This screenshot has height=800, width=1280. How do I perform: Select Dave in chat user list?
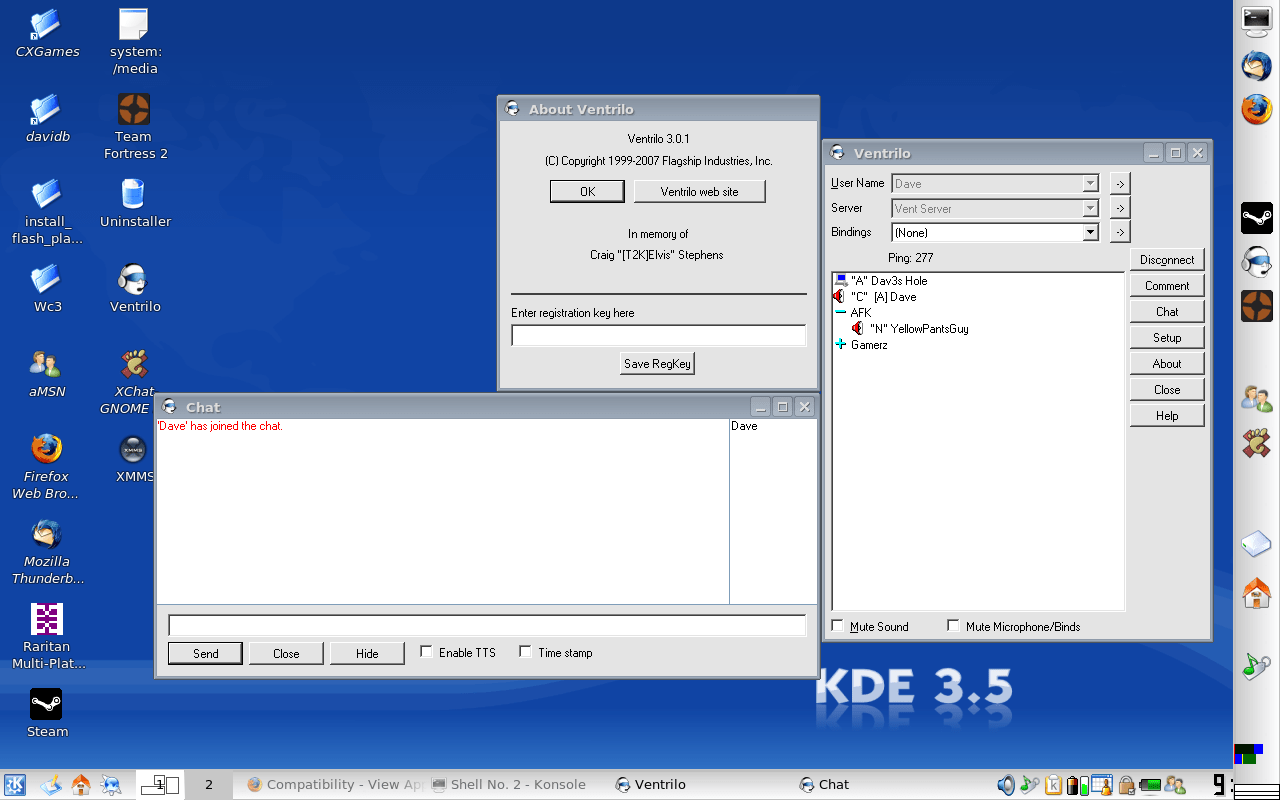click(x=744, y=426)
